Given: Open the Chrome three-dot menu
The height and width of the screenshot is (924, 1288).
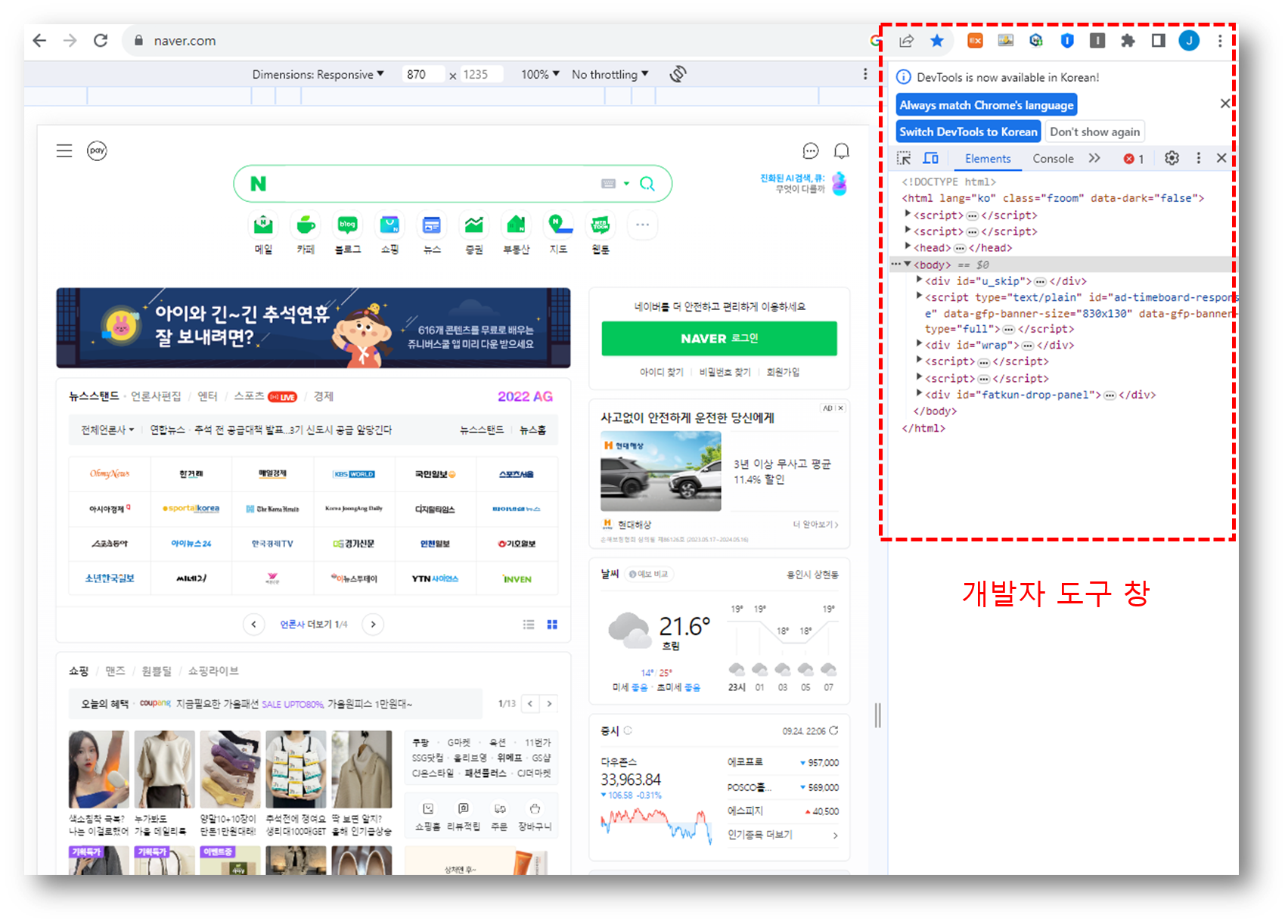Looking at the screenshot, I should [x=1220, y=41].
